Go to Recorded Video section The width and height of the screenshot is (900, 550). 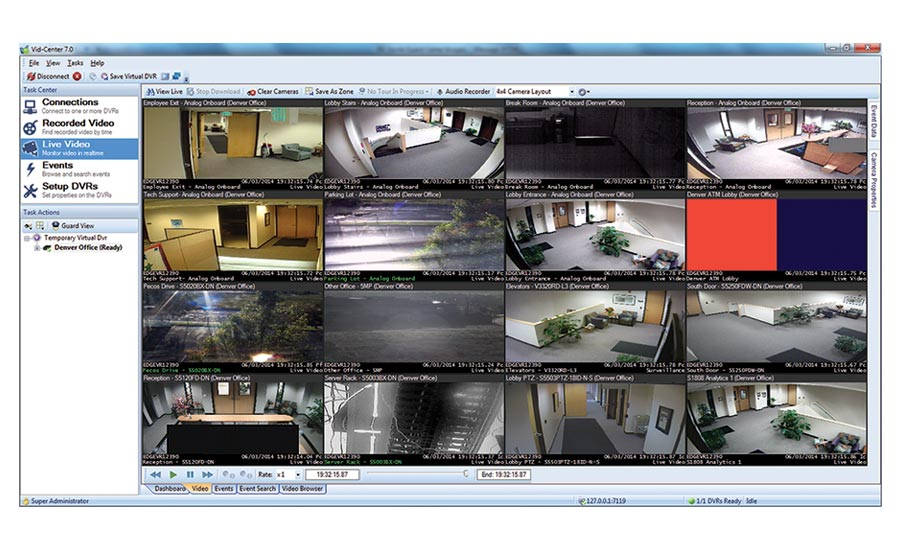coord(77,127)
